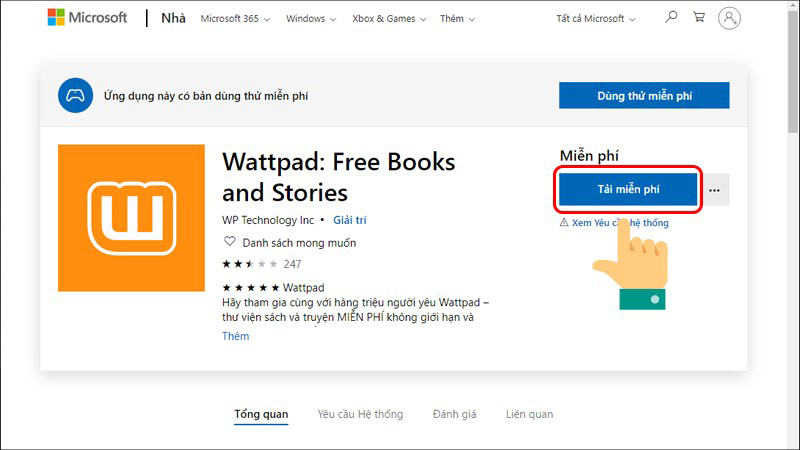This screenshot has height=450, width=800.
Task: Open the shopping cart icon
Action: coord(699,17)
